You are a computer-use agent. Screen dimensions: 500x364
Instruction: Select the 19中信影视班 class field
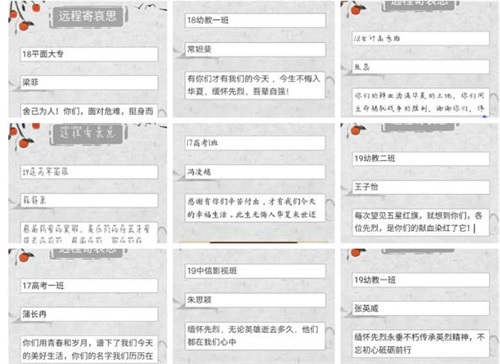pos(255,271)
